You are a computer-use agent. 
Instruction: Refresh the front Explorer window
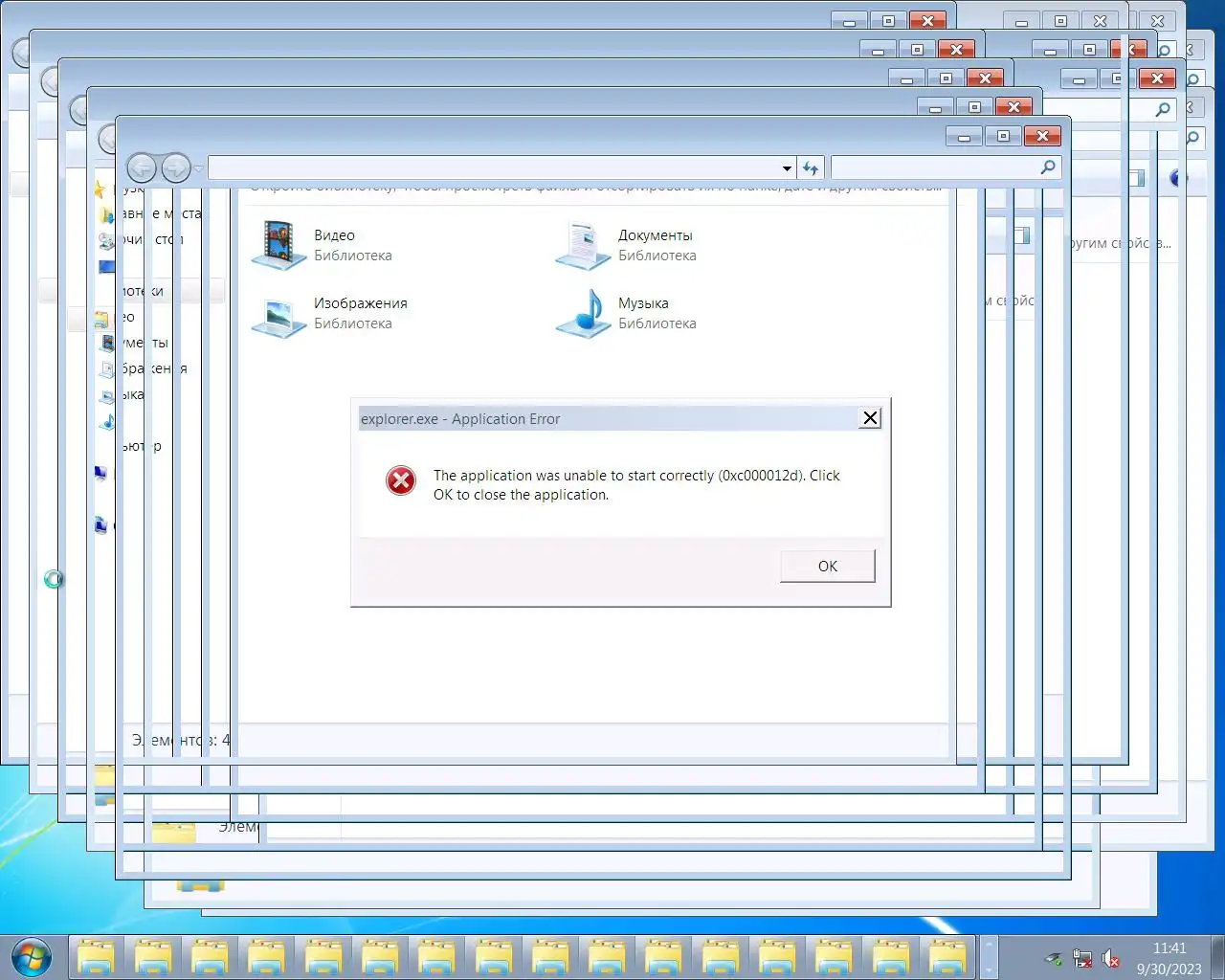[x=811, y=168]
